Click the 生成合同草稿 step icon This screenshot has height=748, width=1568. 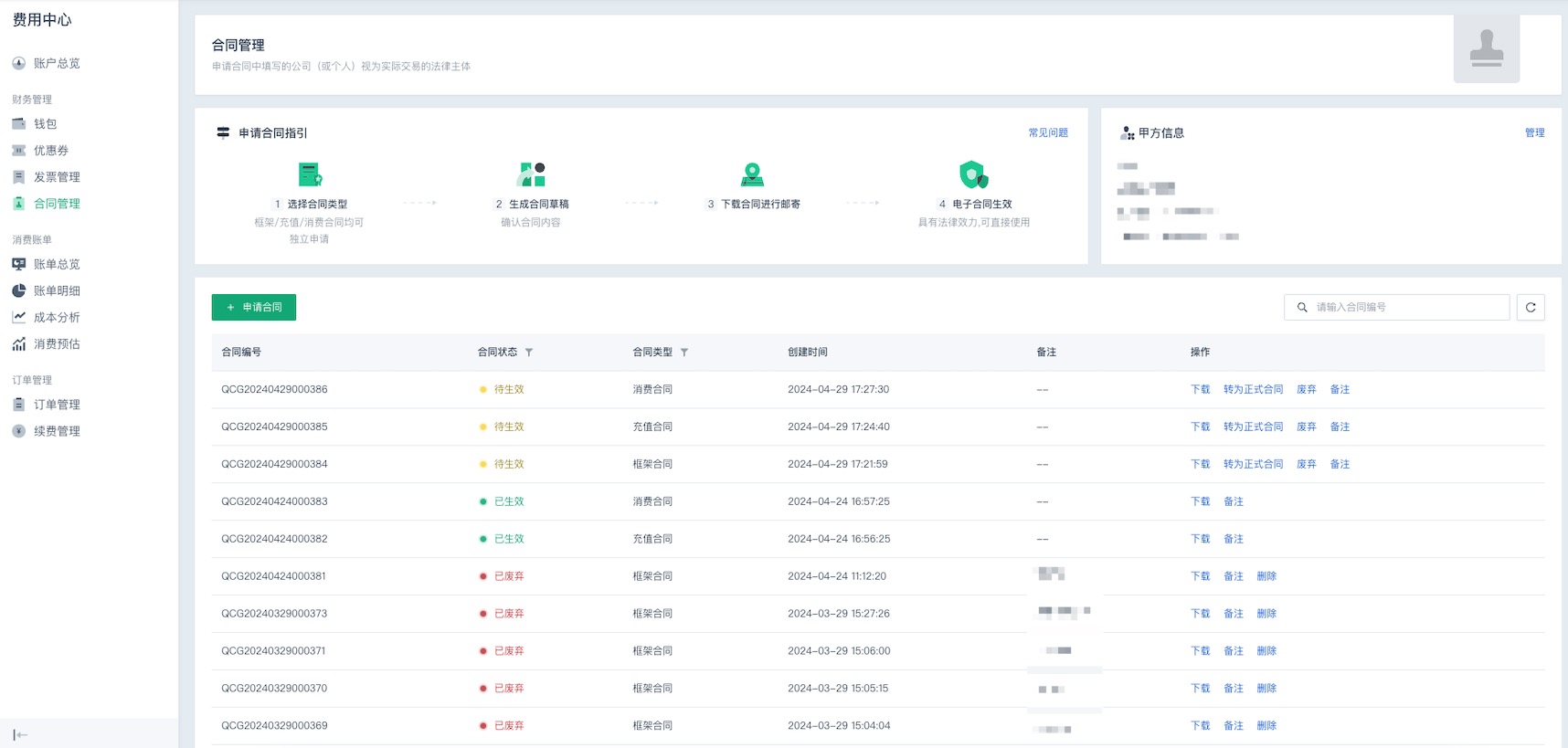(531, 174)
